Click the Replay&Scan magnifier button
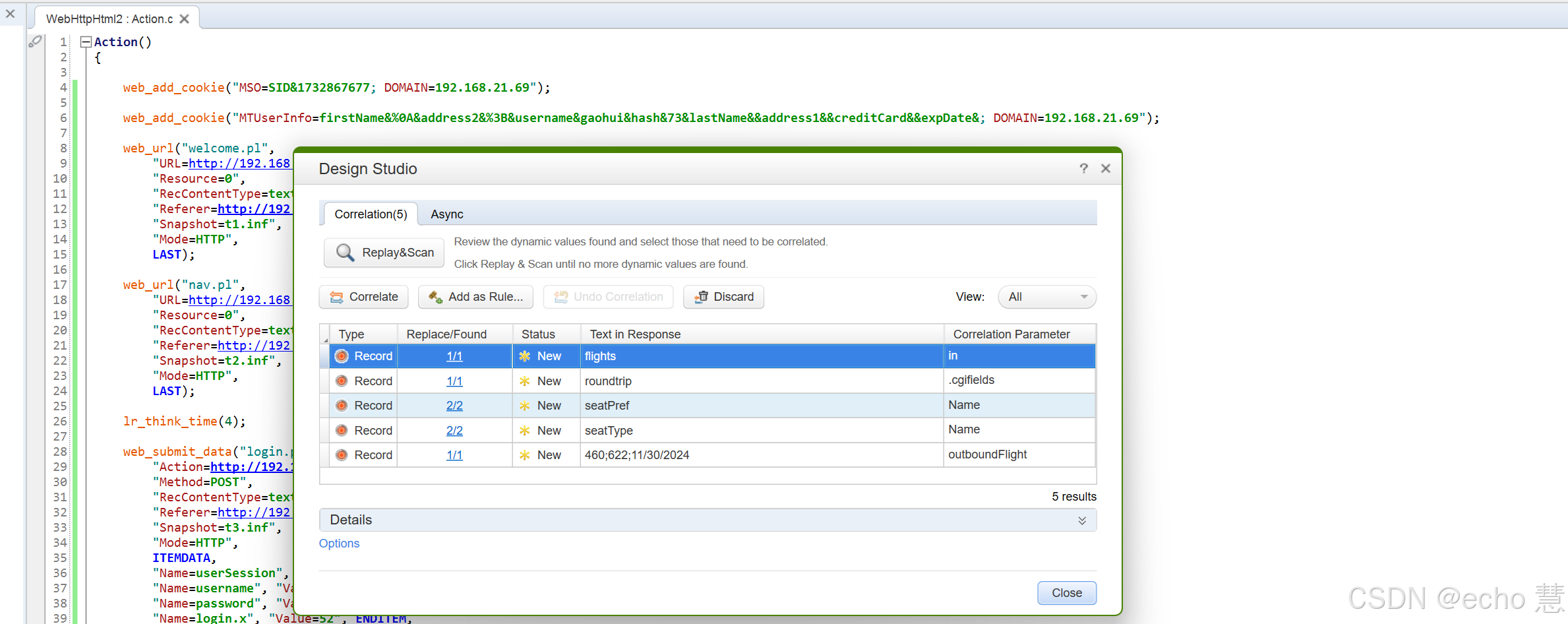This screenshot has width=1568, height=624. pyautogui.click(x=384, y=253)
